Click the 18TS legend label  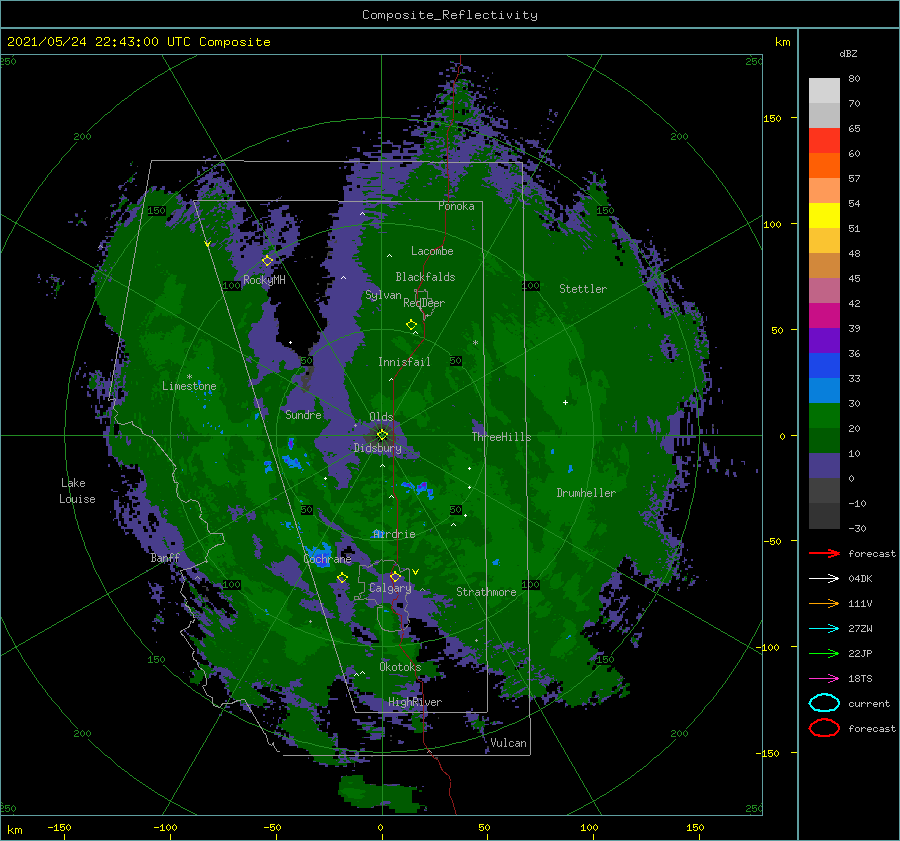(860, 678)
